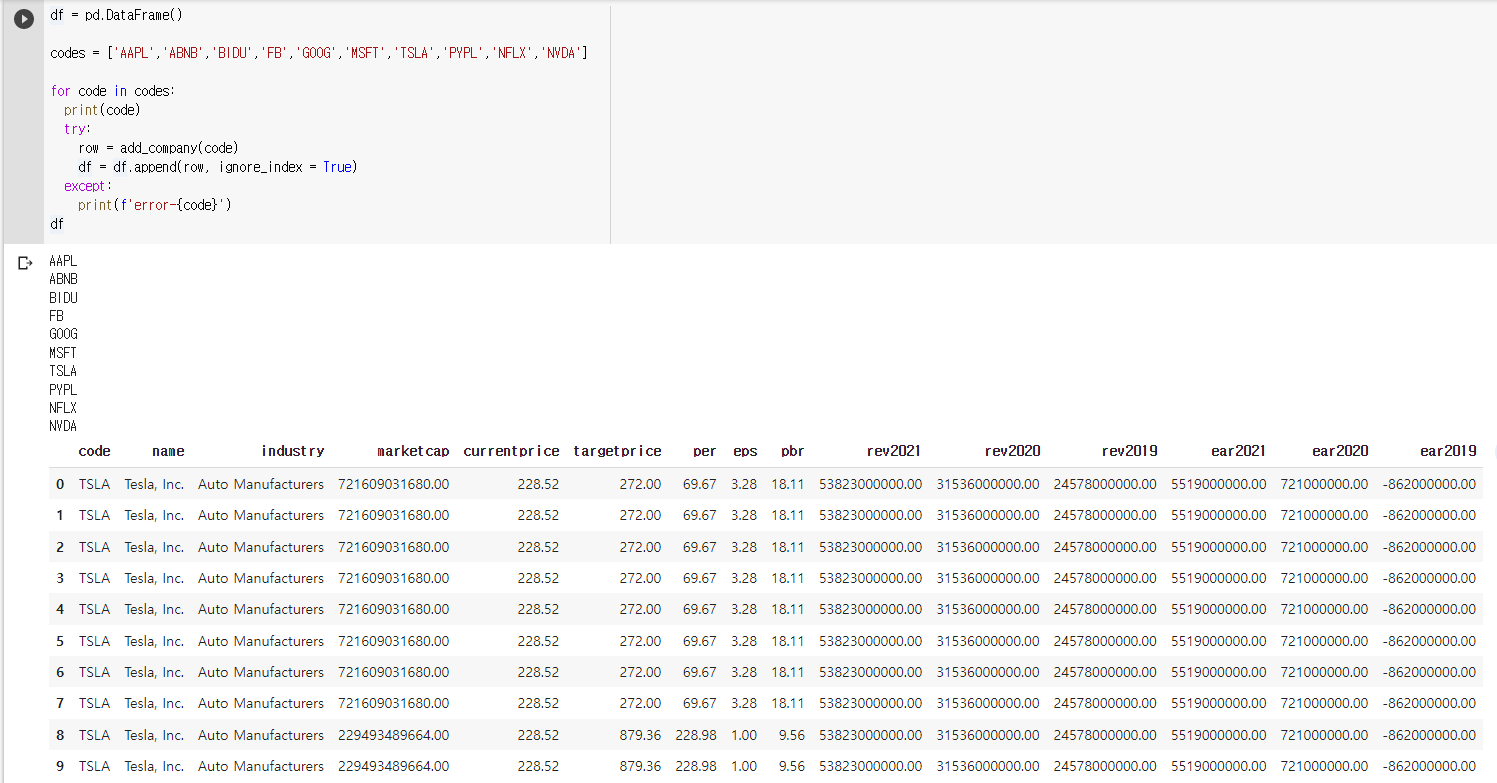Click the 'rev2020' column header
Image resolution: width=1497 pixels, height=783 pixels.
point(1012,451)
